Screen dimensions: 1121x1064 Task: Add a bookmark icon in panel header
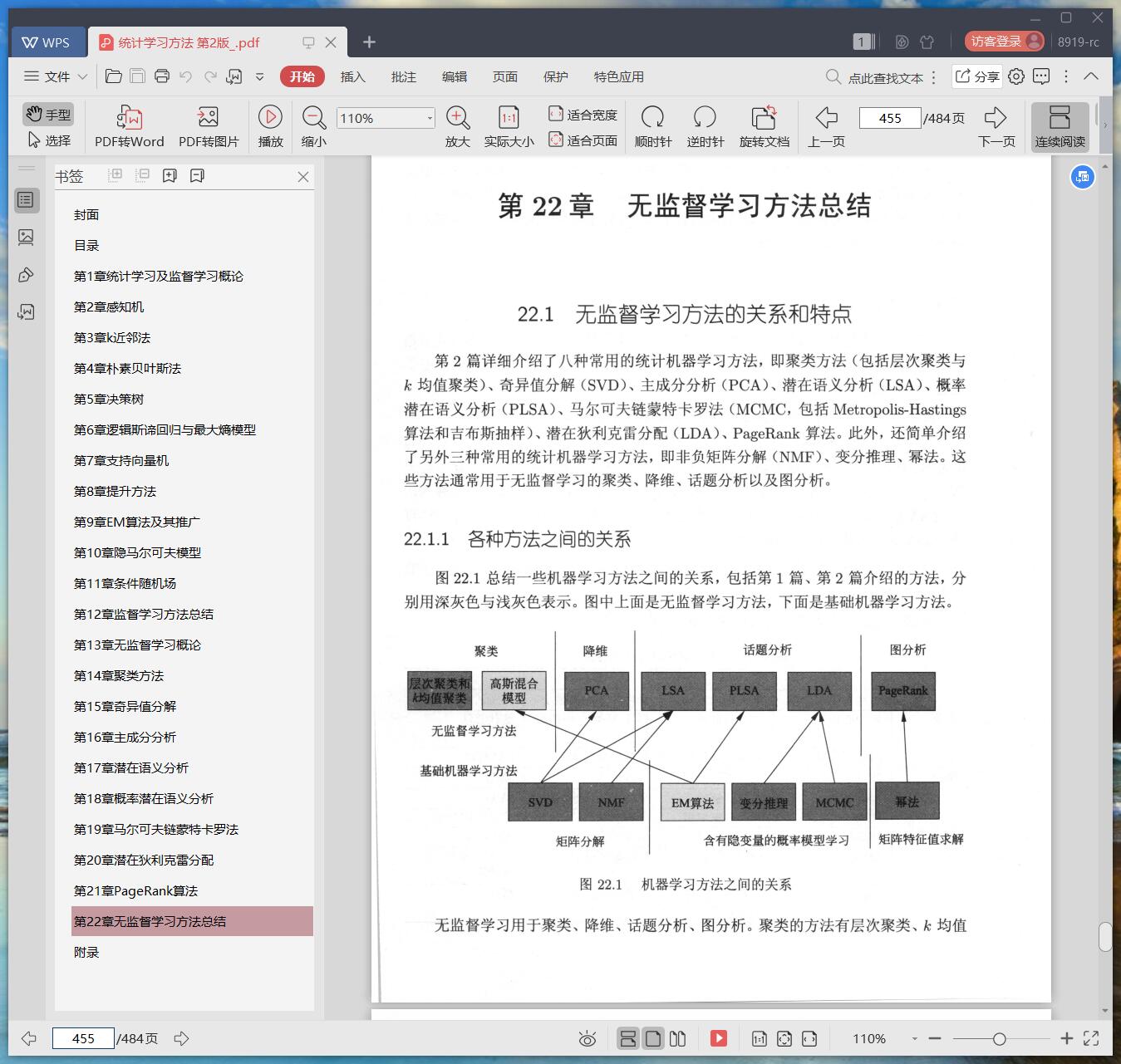click(170, 175)
